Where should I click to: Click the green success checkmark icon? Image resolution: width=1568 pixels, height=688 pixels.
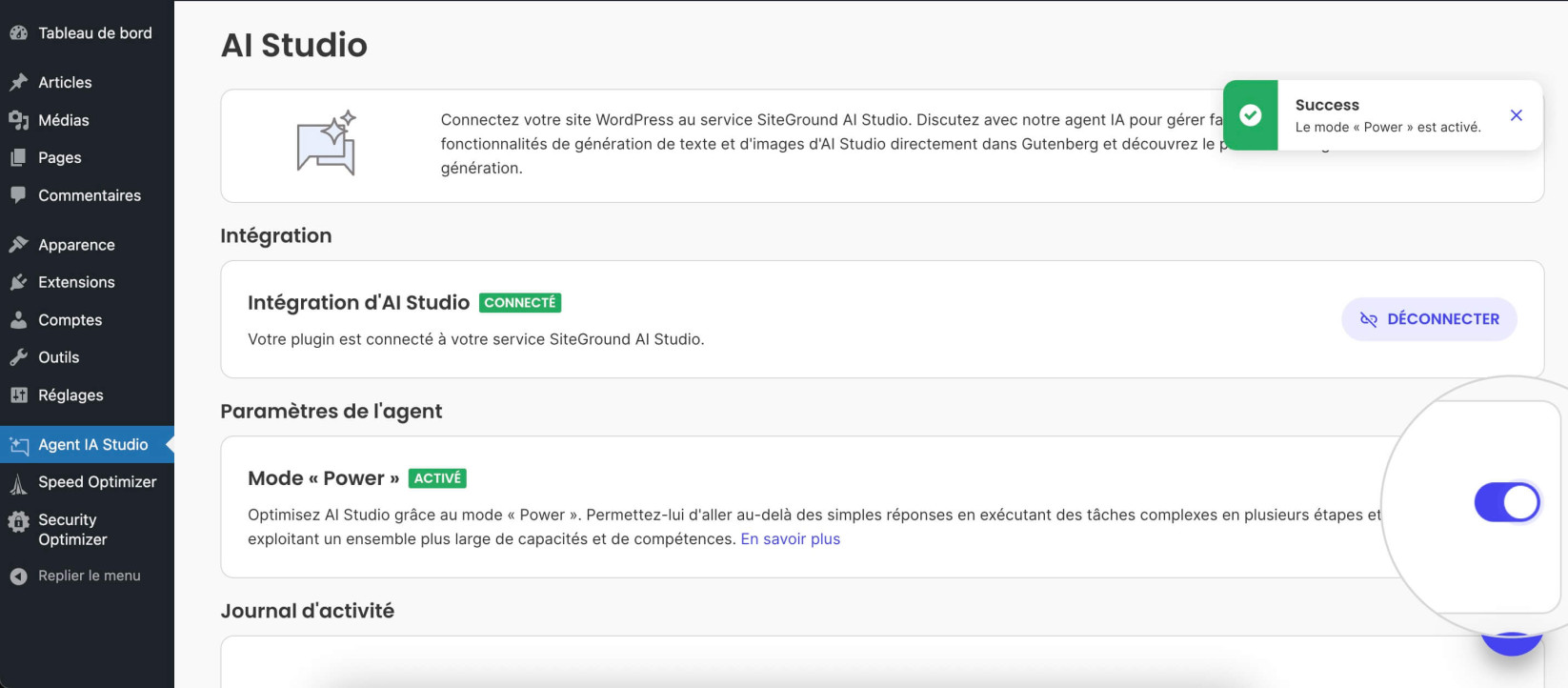pos(1250,115)
